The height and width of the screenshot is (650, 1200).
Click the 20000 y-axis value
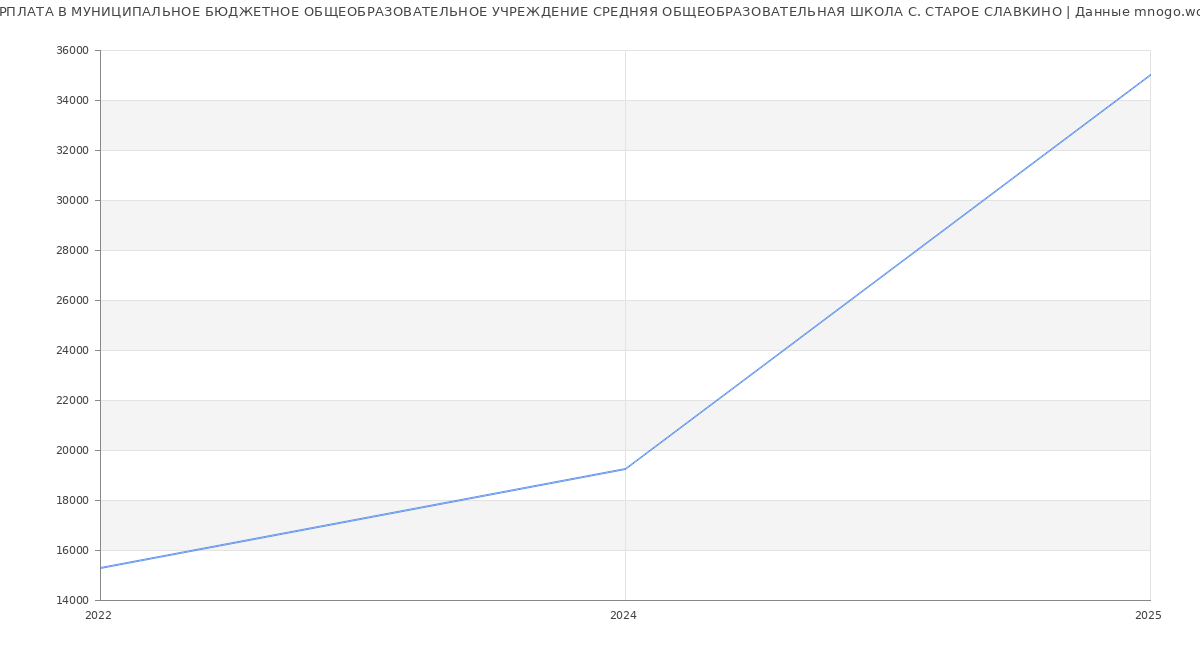point(73,450)
